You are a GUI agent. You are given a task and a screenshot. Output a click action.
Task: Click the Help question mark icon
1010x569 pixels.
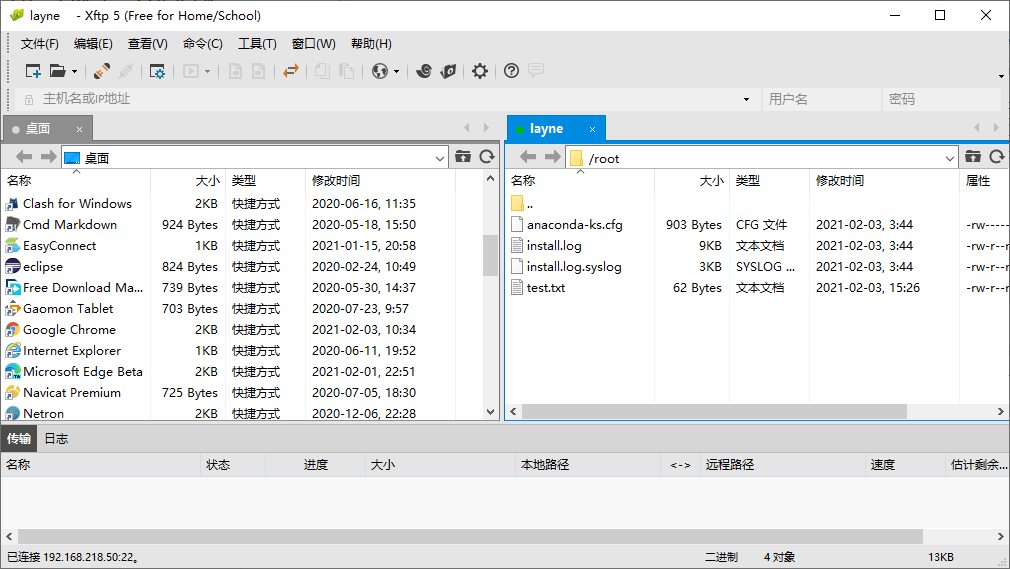point(511,71)
